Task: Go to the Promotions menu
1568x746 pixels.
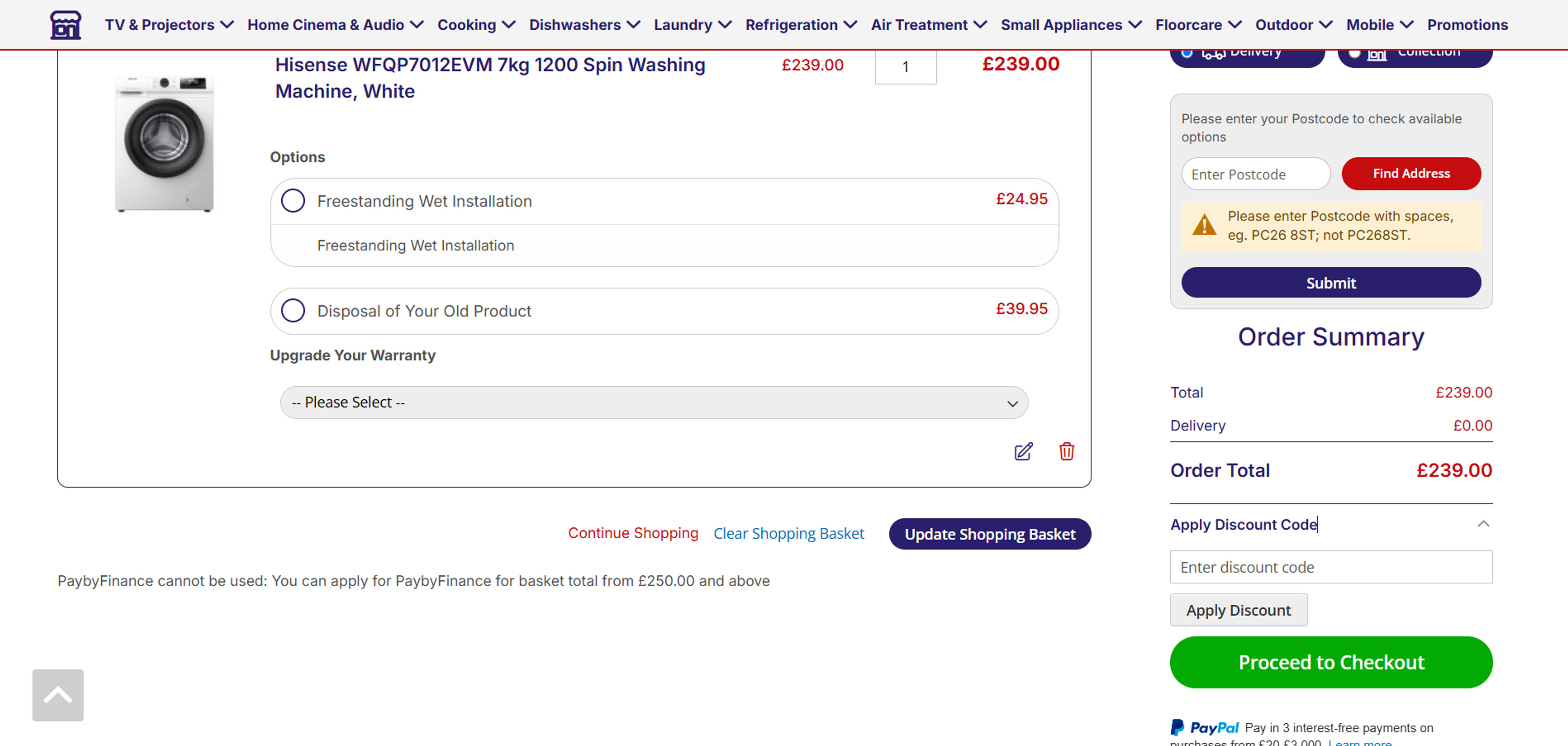Action: (x=1467, y=25)
